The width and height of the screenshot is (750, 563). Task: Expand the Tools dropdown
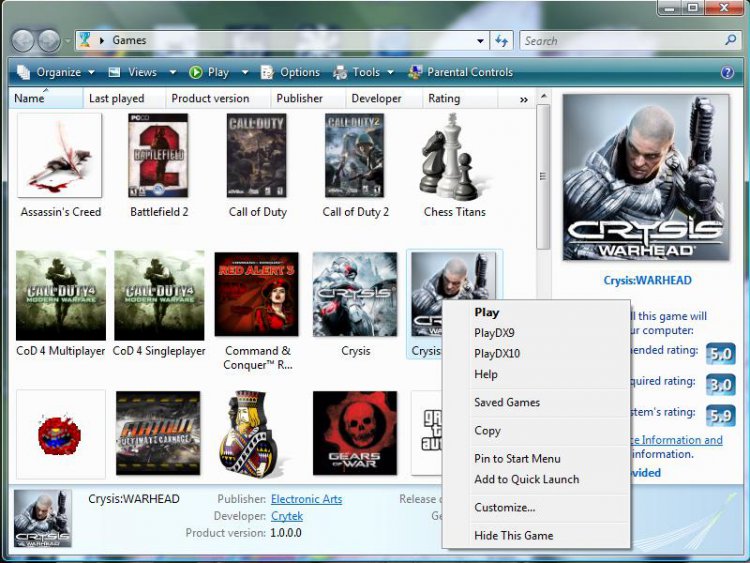point(390,73)
